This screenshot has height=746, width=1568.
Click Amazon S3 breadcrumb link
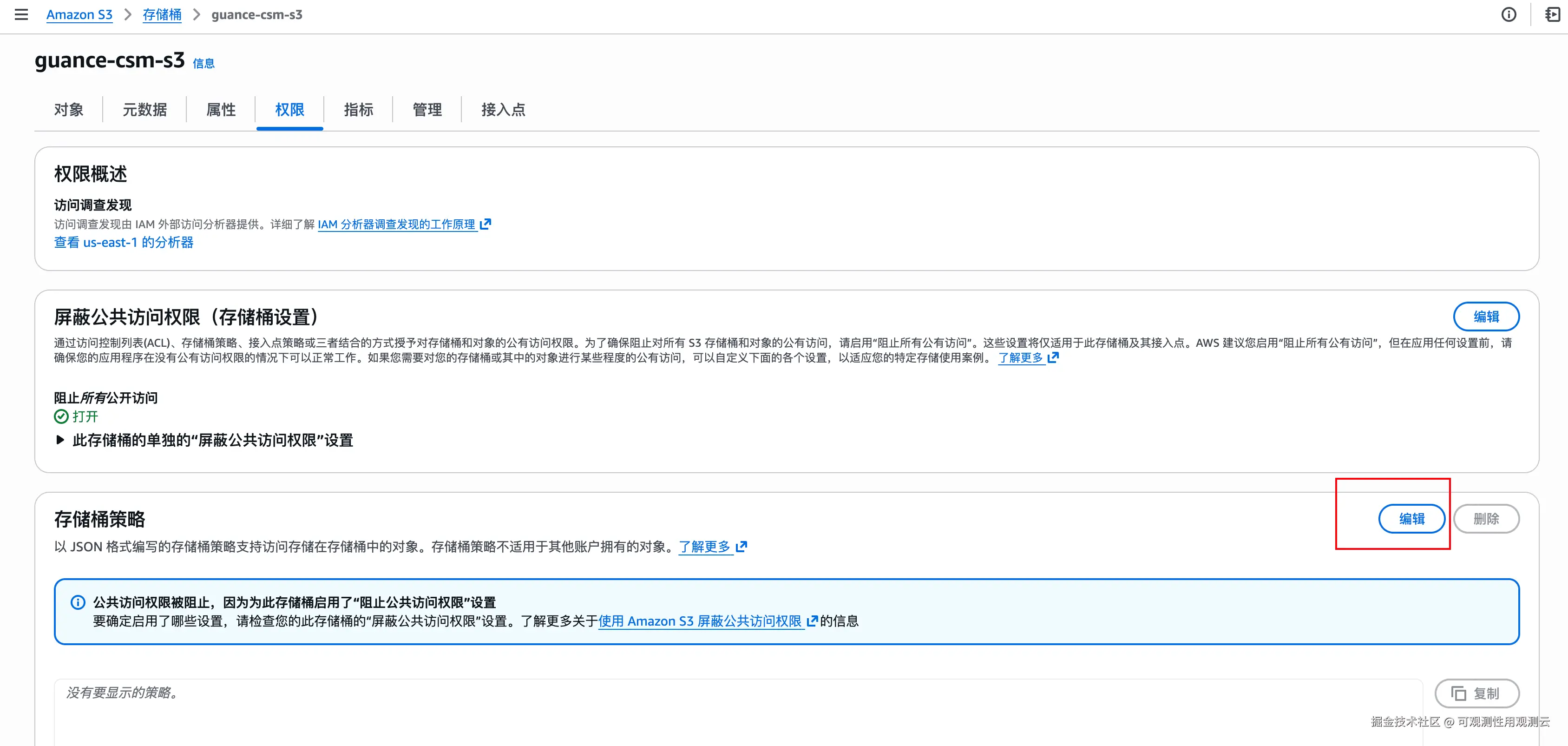pyautogui.click(x=79, y=14)
